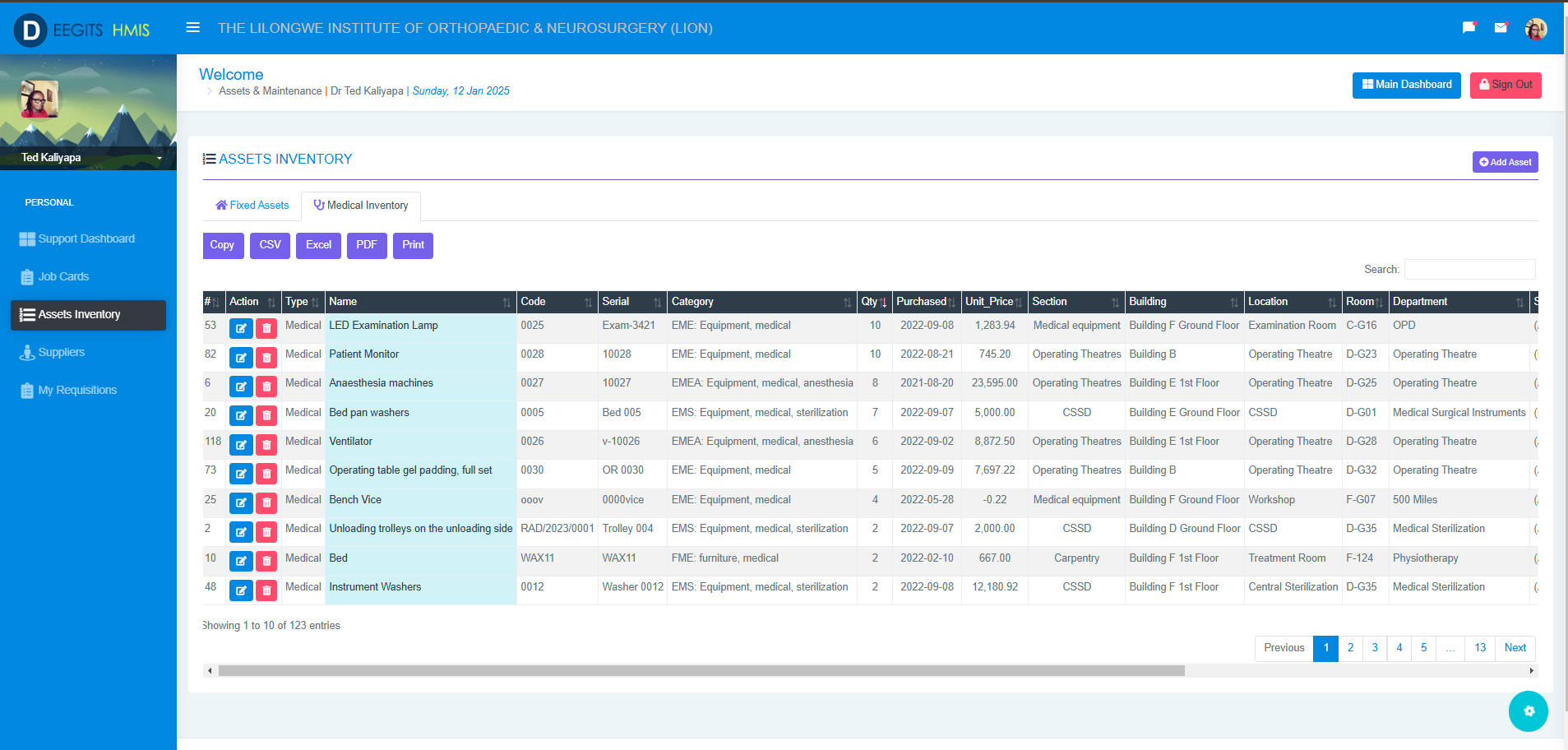
Task: Click the Search input field
Action: tap(1469, 270)
